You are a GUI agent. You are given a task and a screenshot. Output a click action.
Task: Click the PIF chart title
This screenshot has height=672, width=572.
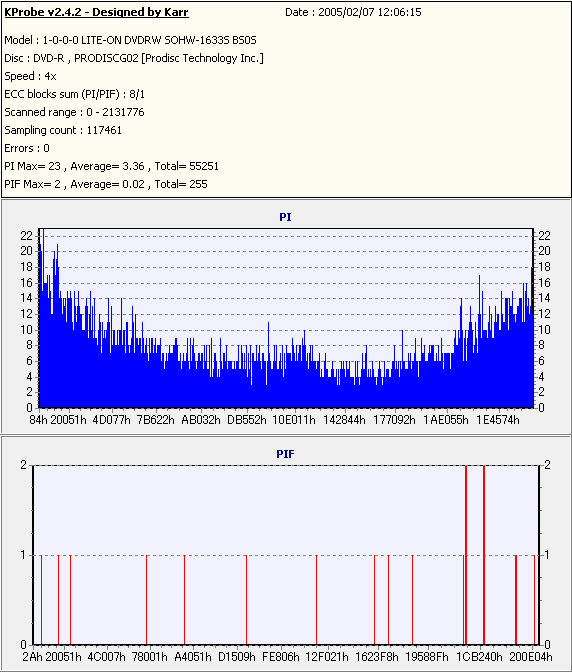(285, 454)
